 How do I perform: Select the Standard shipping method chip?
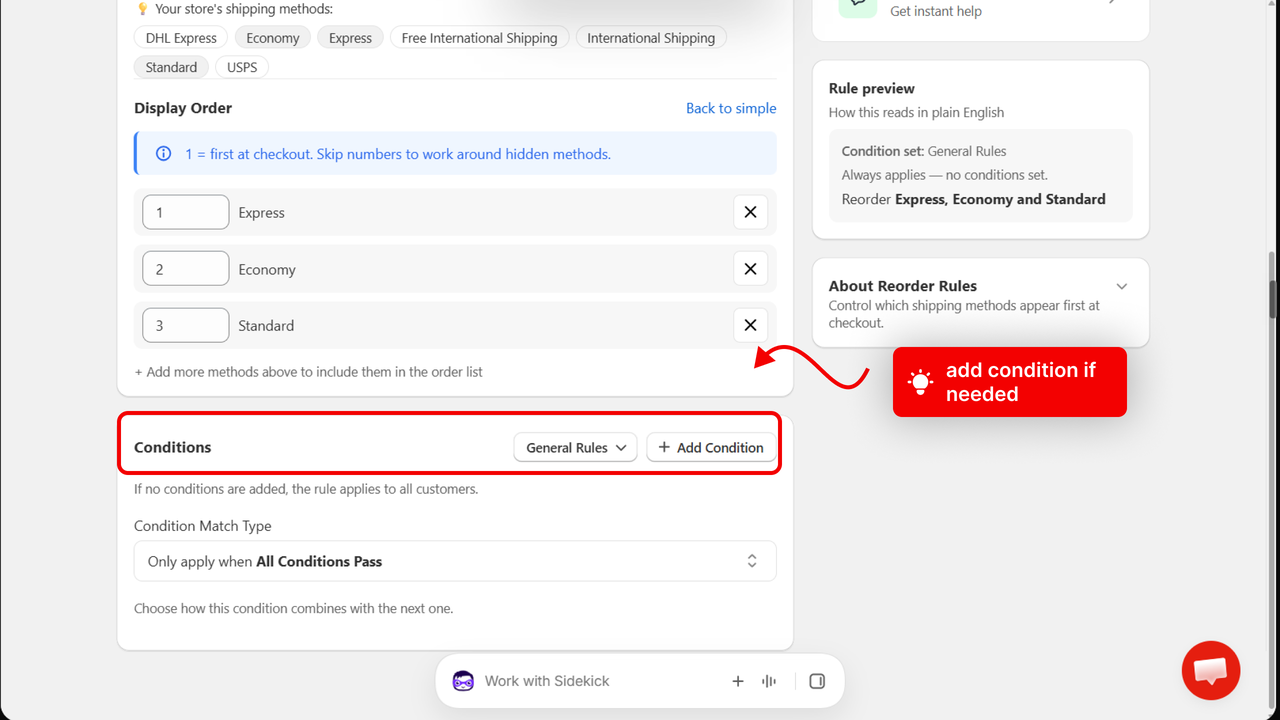coord(171,67)
